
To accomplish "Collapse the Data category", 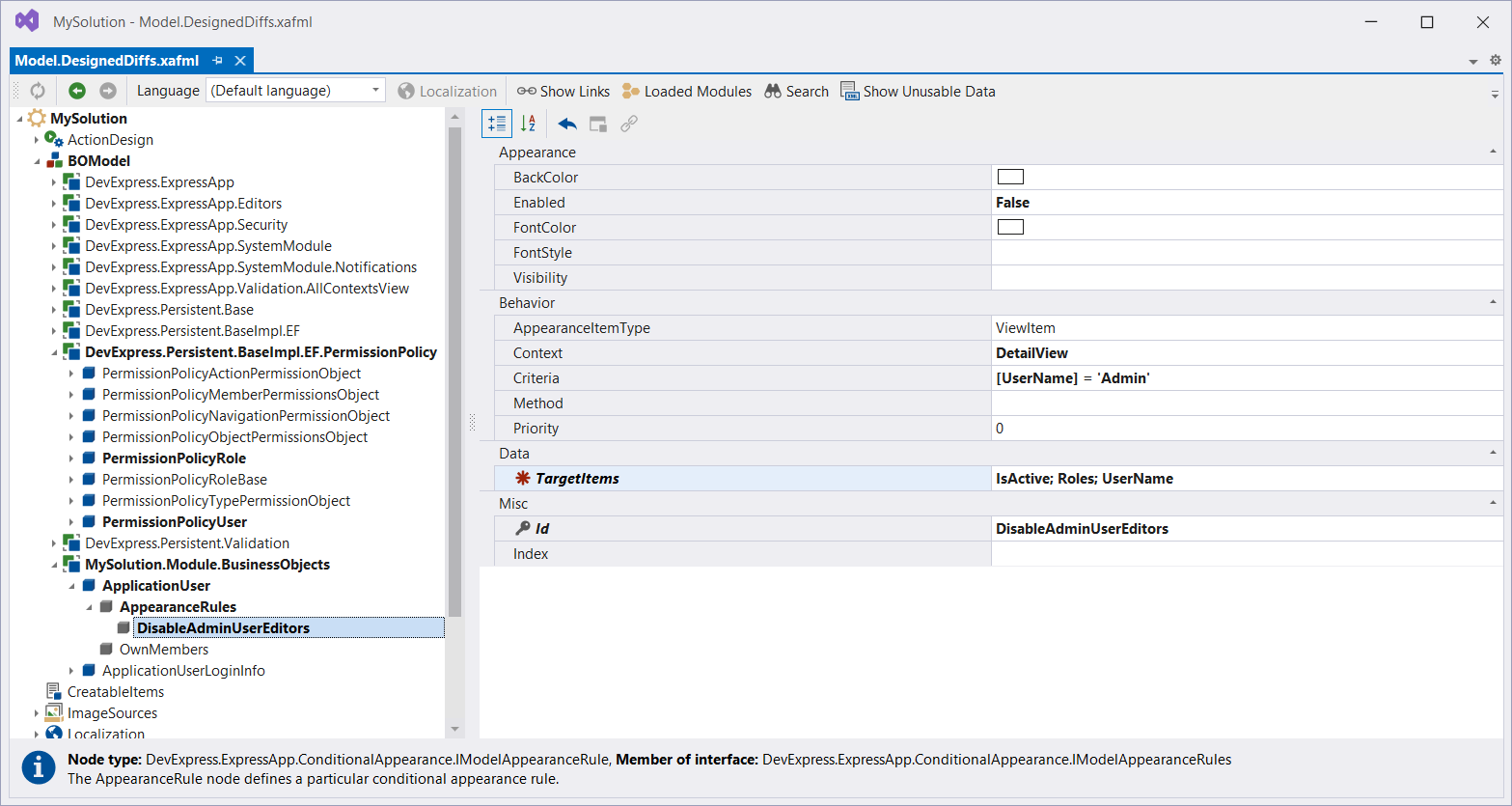I will (x=1493, y=453).
